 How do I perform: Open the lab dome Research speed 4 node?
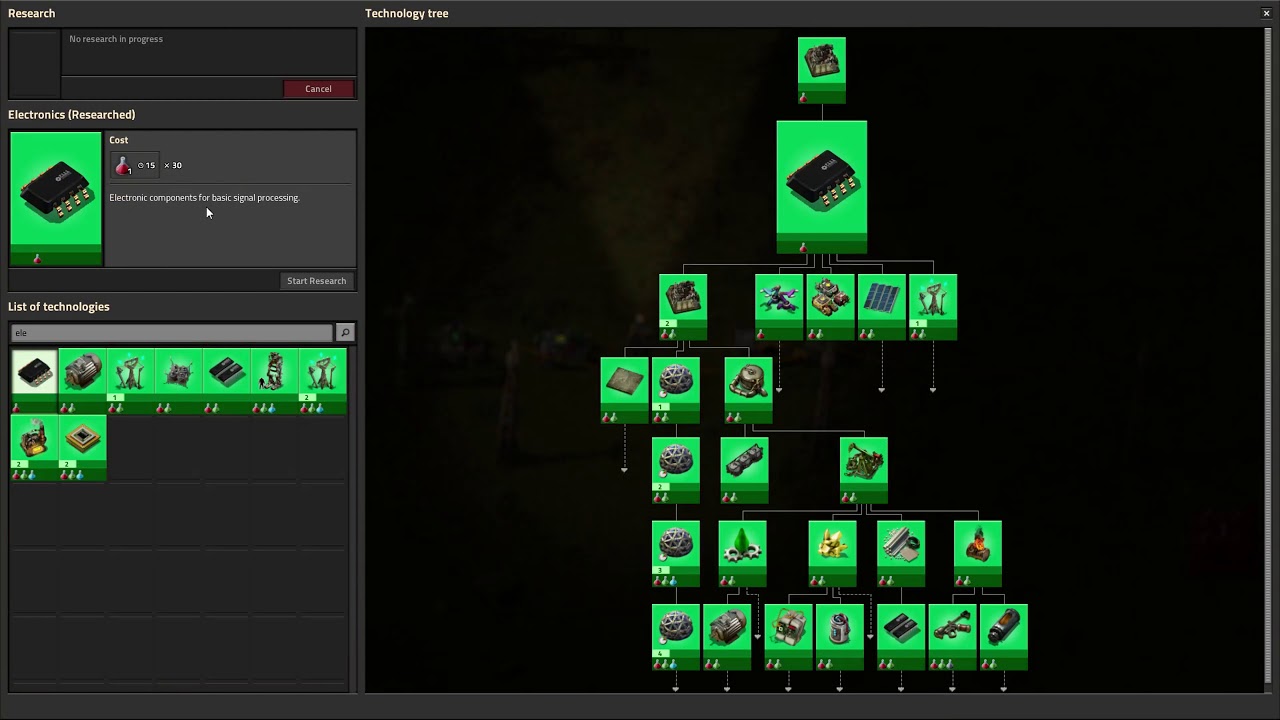[676, 637]
